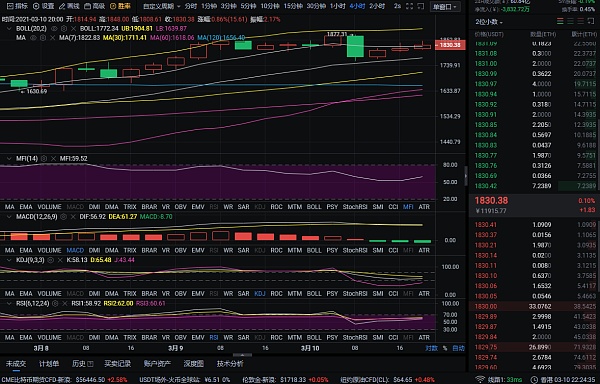Image resolution: width=600 pixels, height=384 pixels.
Task: Click the 线路1 network signal icon
Action: (x=480, y=379)
